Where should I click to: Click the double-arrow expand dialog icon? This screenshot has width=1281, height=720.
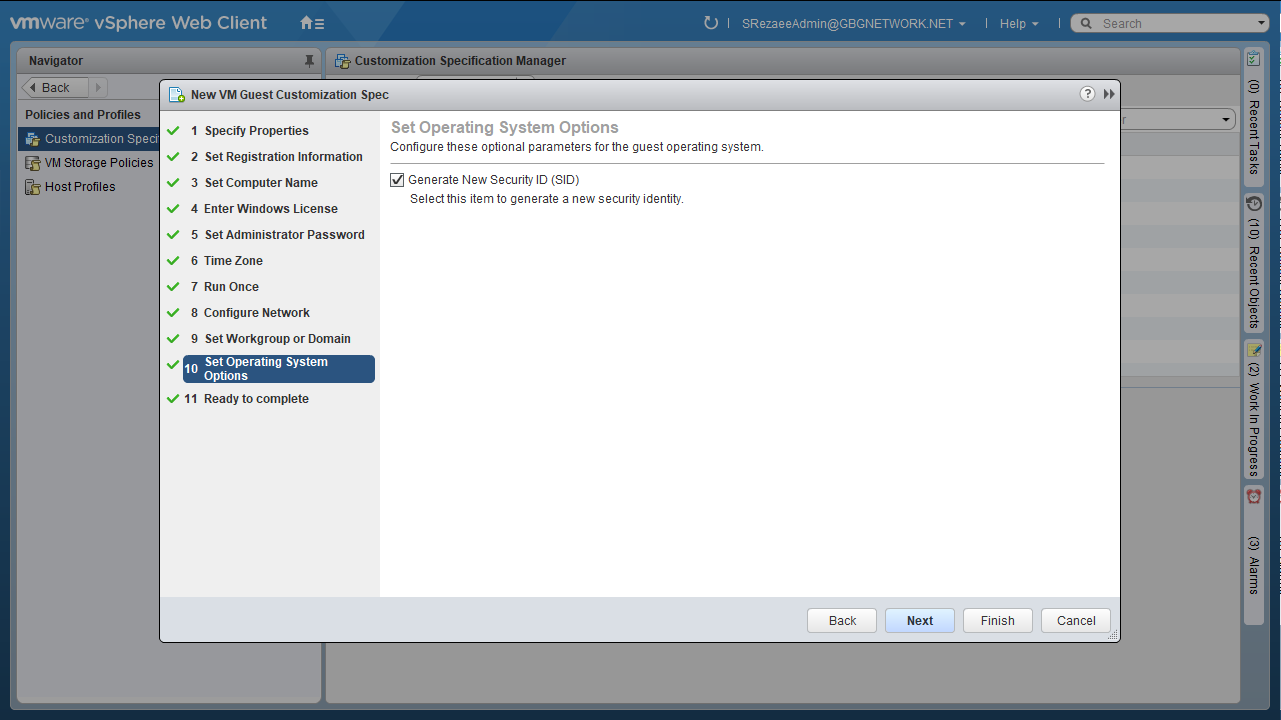coord(1109,94)
